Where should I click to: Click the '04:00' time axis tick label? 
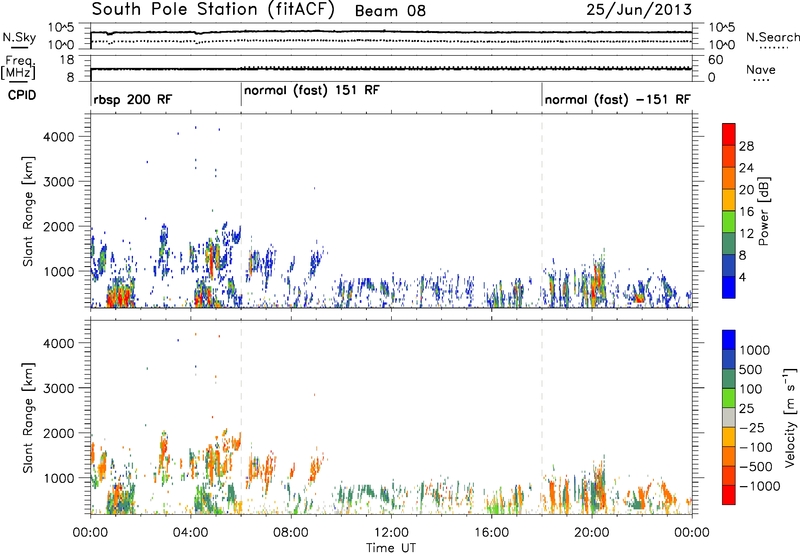[x=190, y=533]
